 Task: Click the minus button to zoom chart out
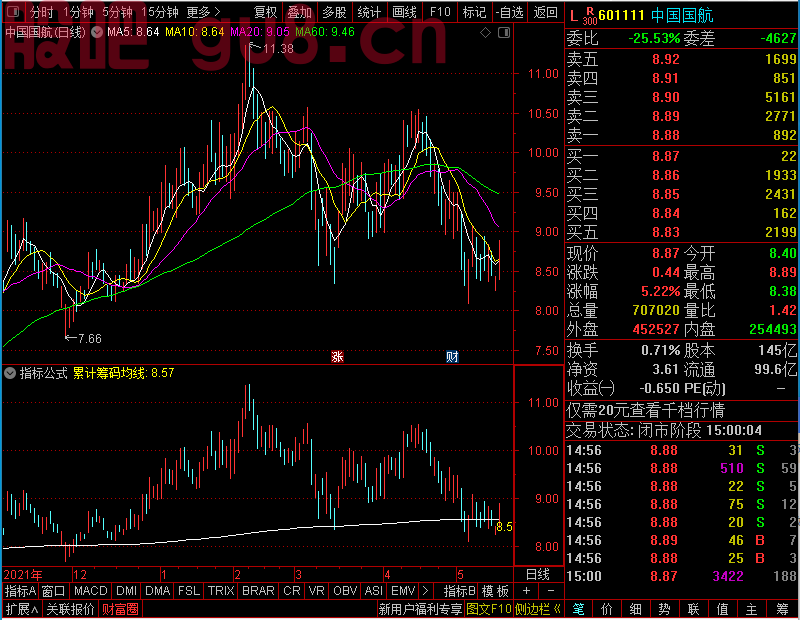tap(551, 591)
